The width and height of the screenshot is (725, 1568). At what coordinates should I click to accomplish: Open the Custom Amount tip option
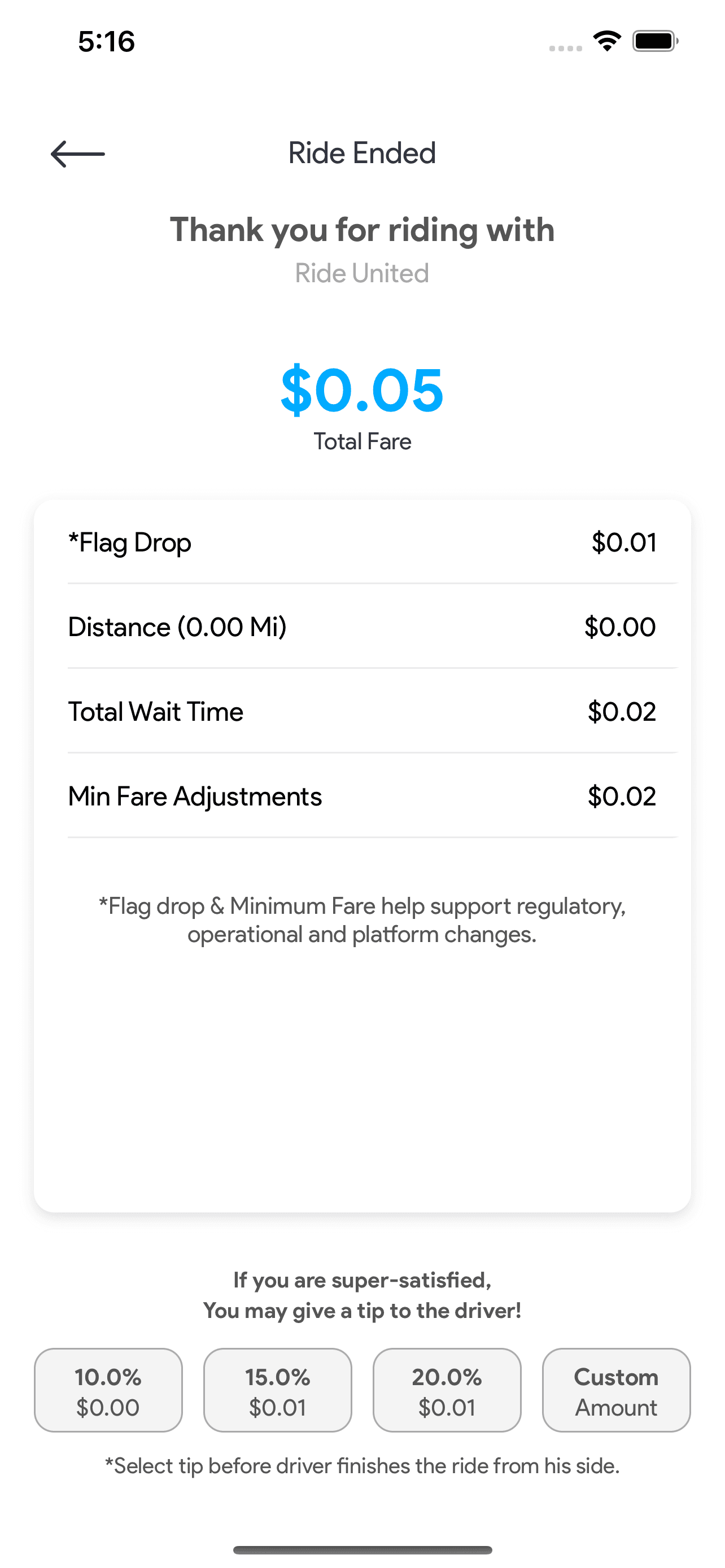coord(616,1390)
